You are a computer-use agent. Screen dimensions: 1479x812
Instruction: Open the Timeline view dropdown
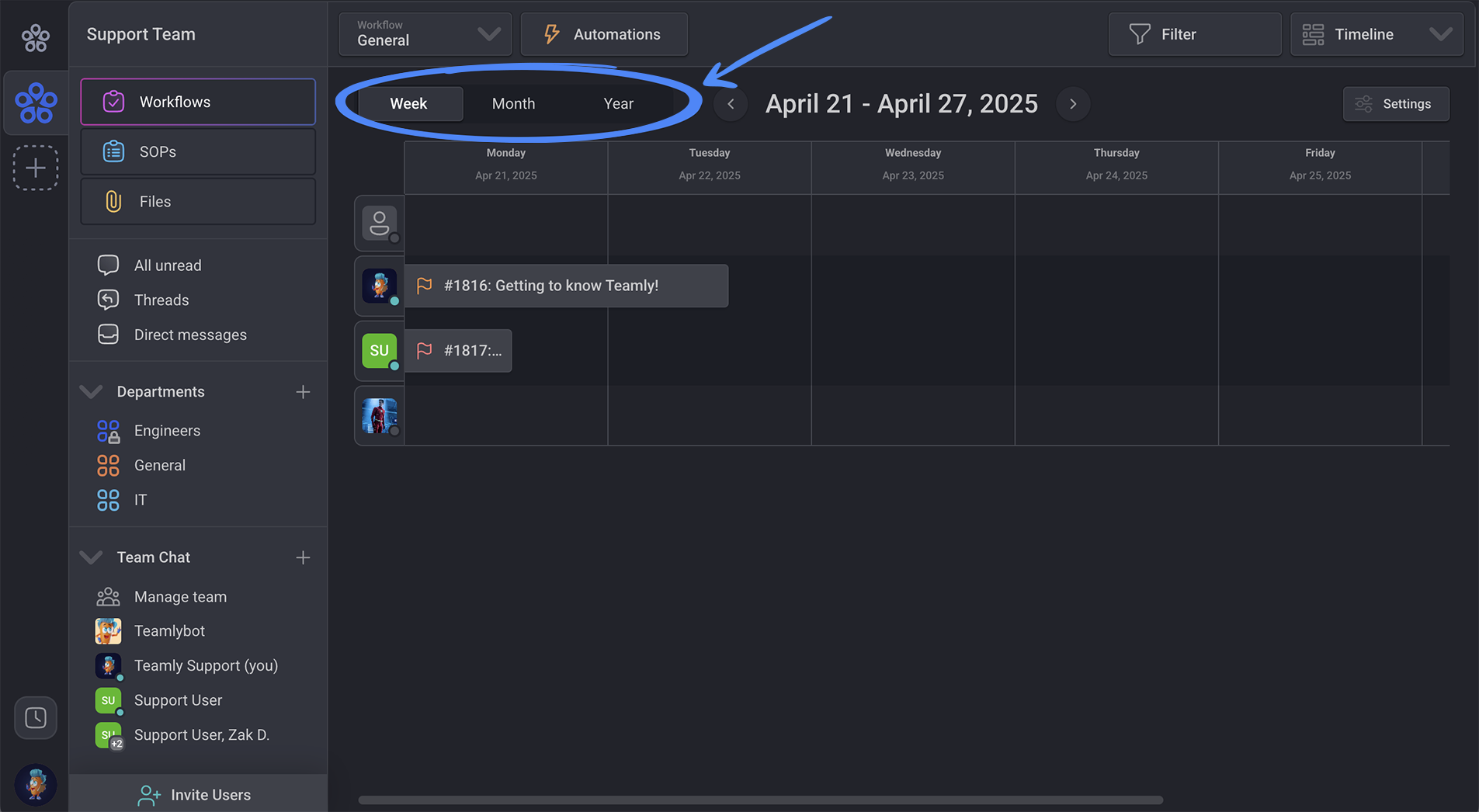click(1377, 34)
